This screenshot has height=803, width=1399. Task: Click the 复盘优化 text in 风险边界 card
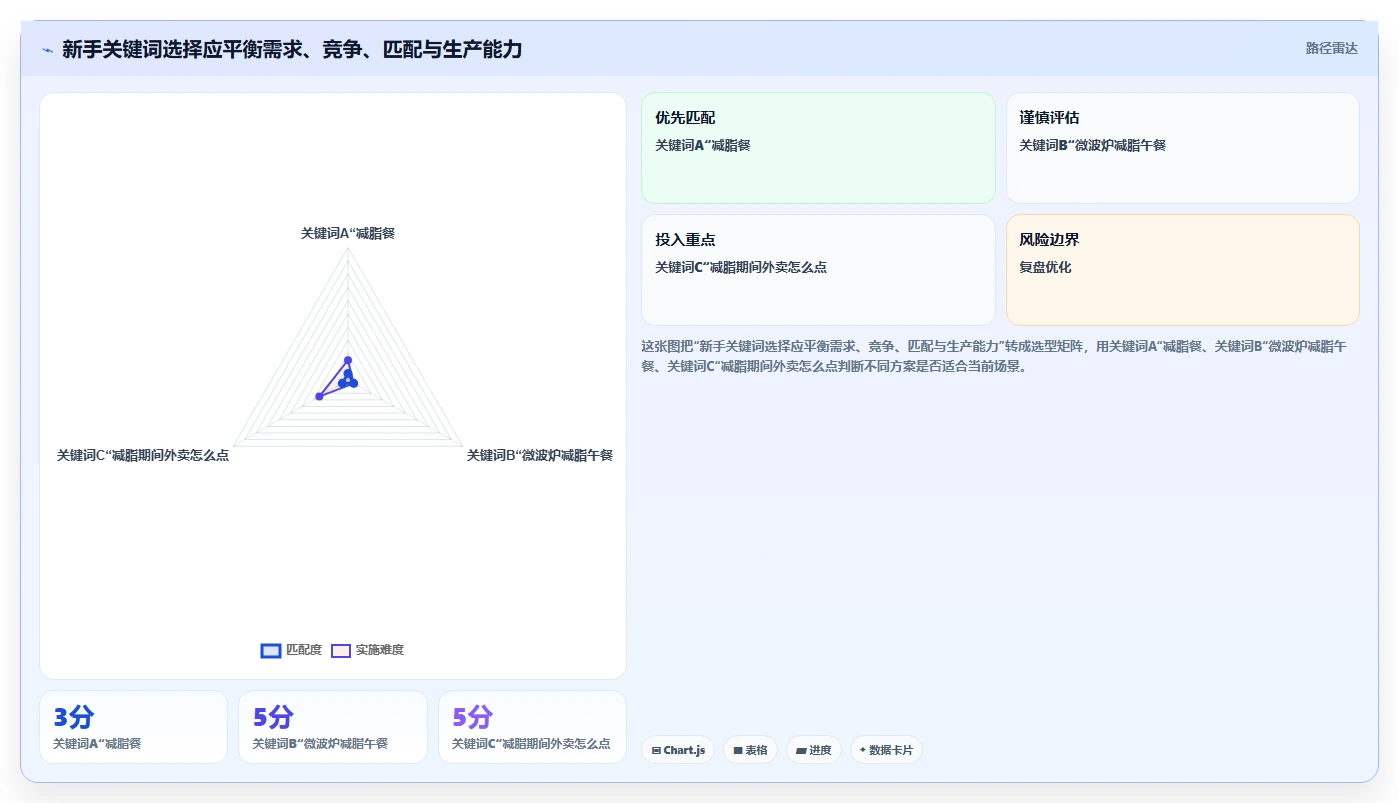1045,268
